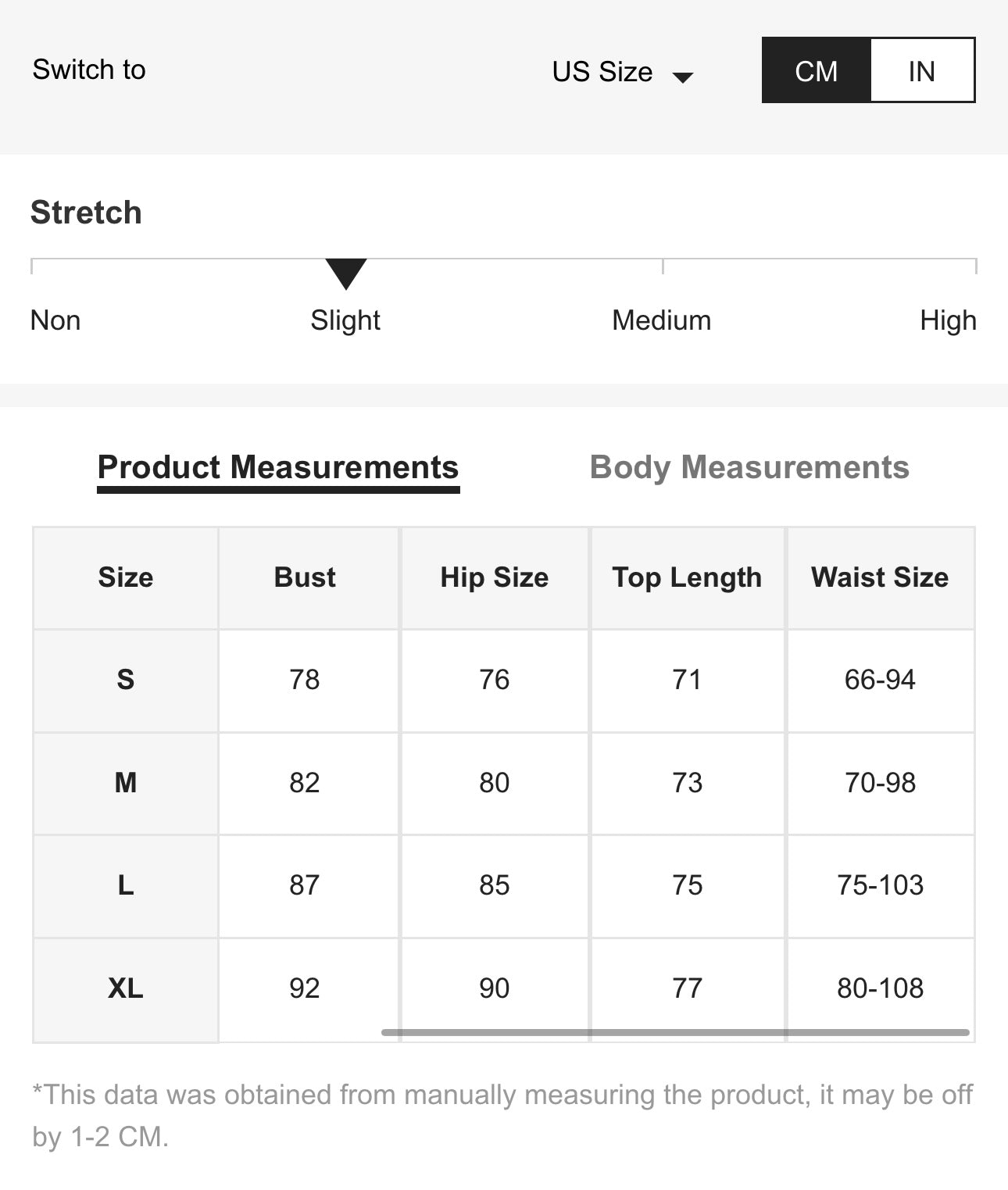Select the M size row label
The height and width of the screenshot is (1190, 1008).
tap(126, 782)
